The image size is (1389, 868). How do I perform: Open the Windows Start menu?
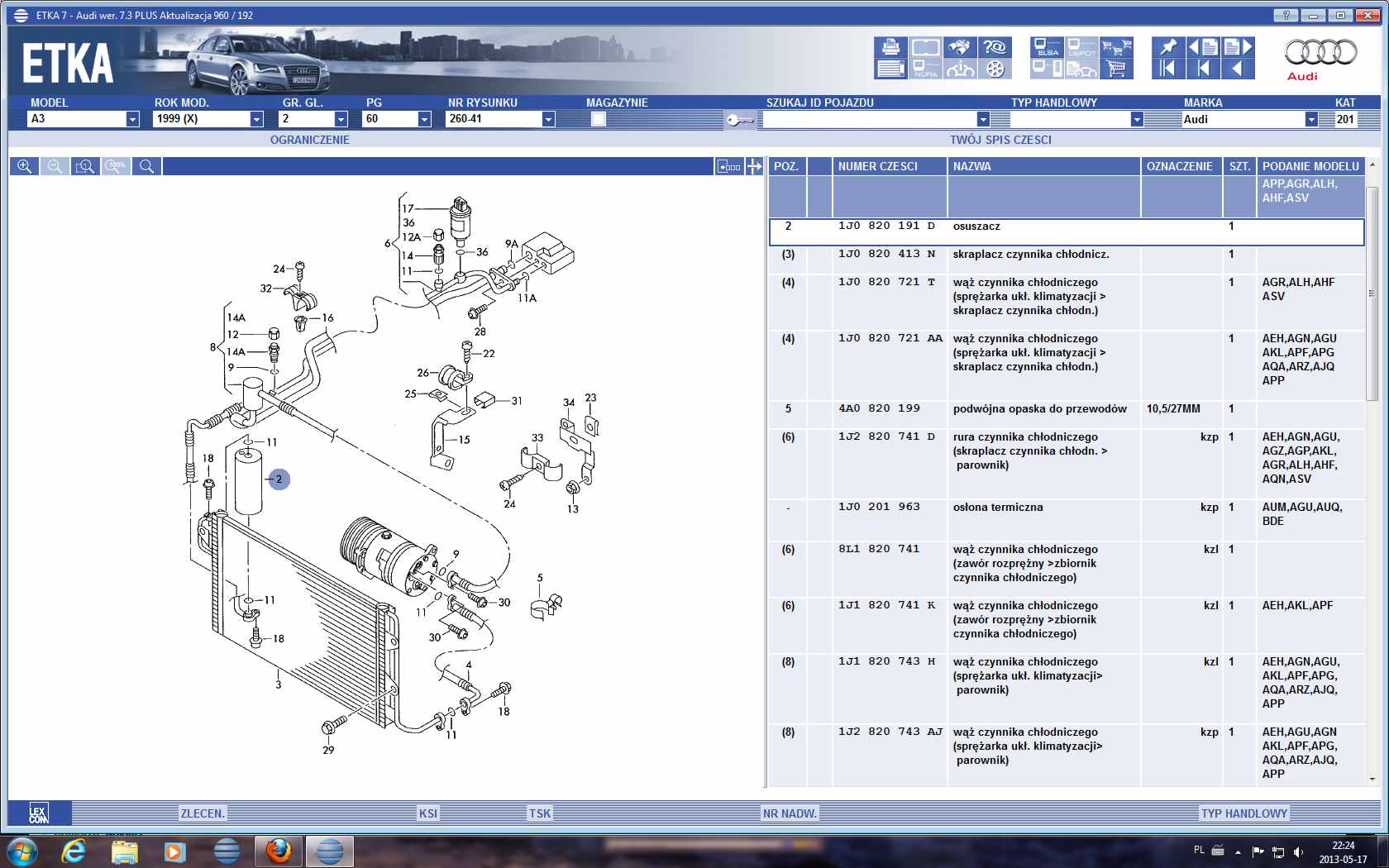22,851
